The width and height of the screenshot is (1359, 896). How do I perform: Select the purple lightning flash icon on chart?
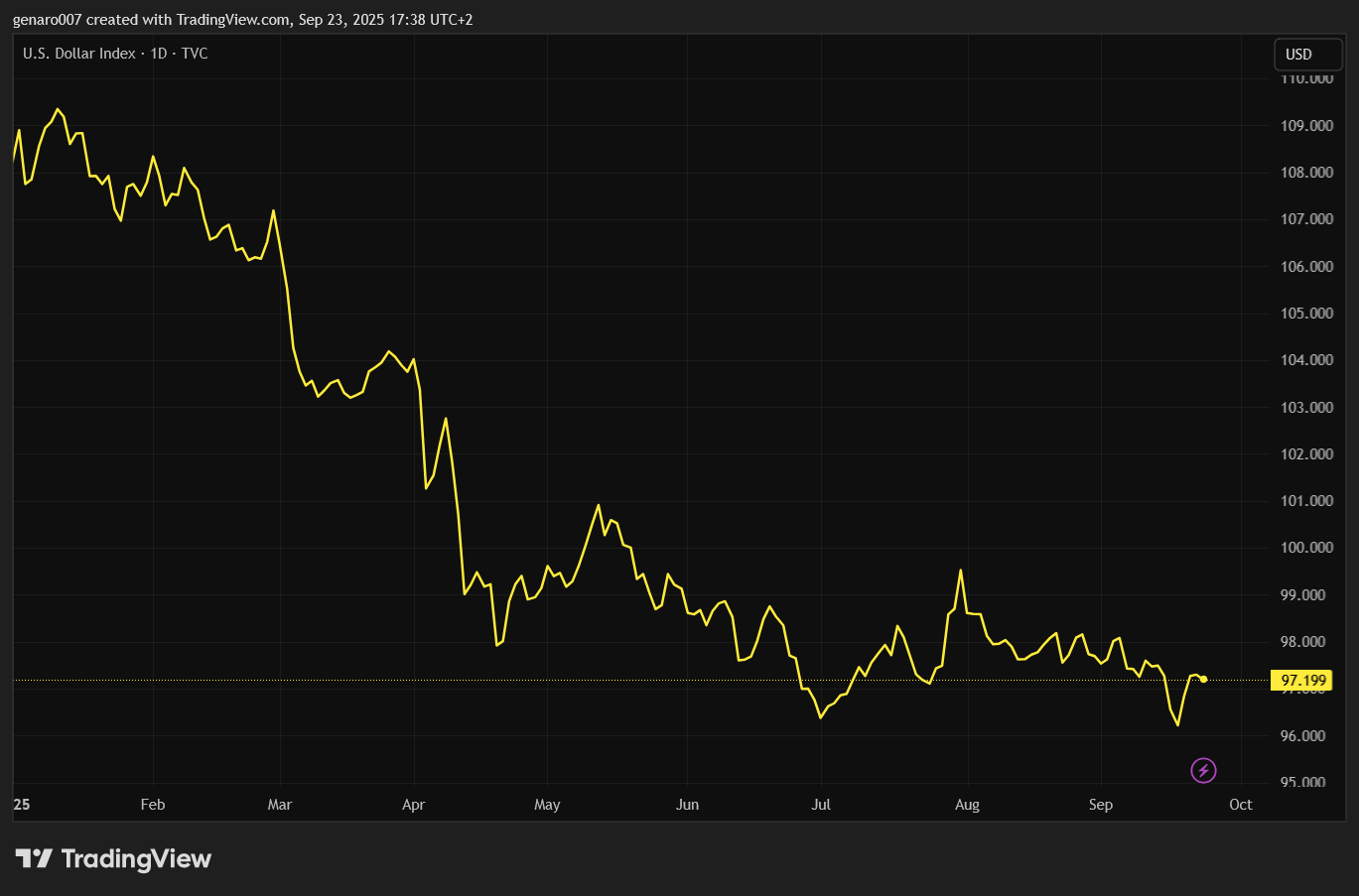tap(1203, 770)
